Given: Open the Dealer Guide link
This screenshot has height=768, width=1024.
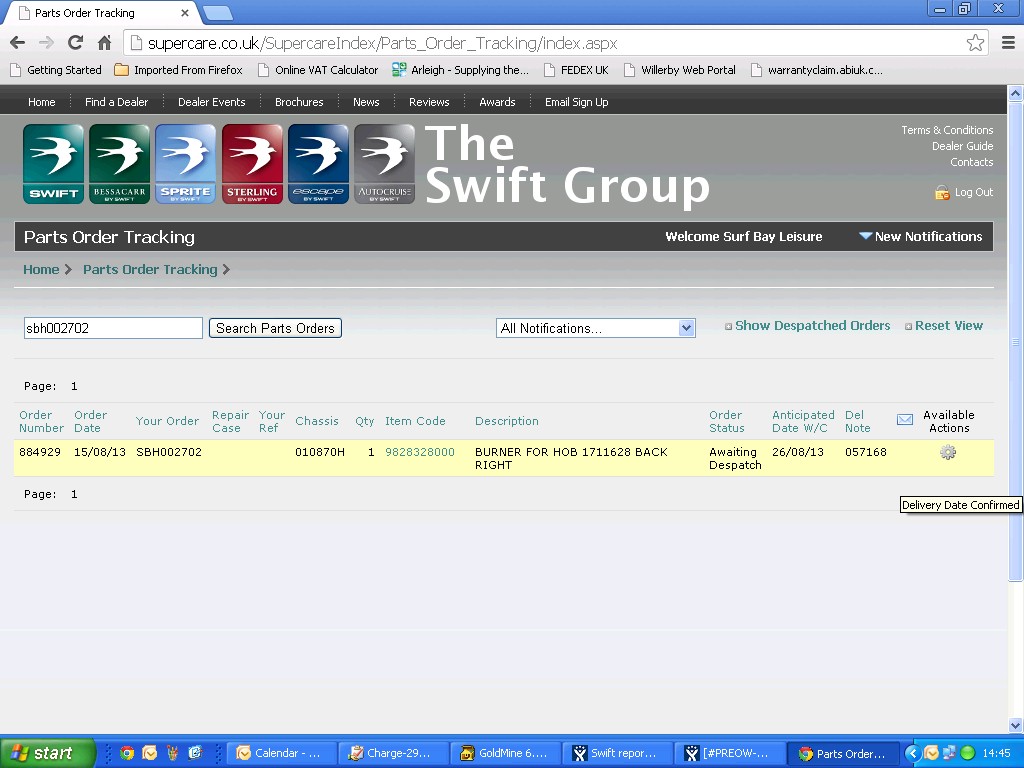Looking at the screenshot, I should coord(962,146).
